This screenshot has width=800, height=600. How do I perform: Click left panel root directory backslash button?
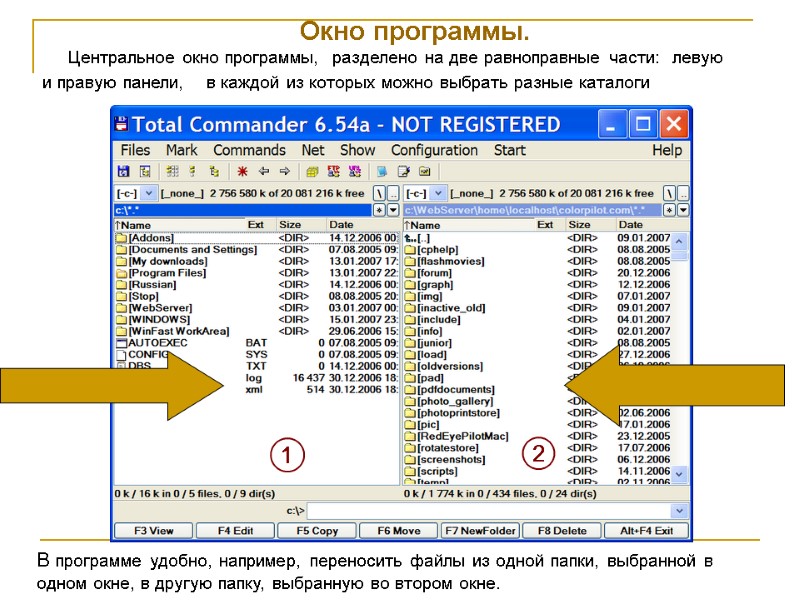[379, 193]
